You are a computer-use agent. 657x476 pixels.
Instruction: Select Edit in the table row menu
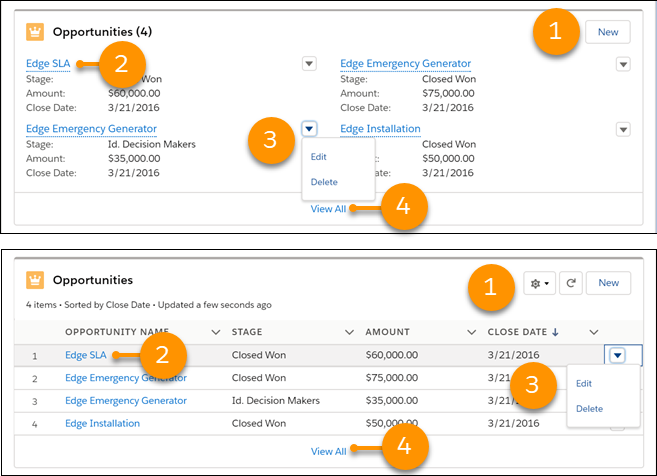584,383
